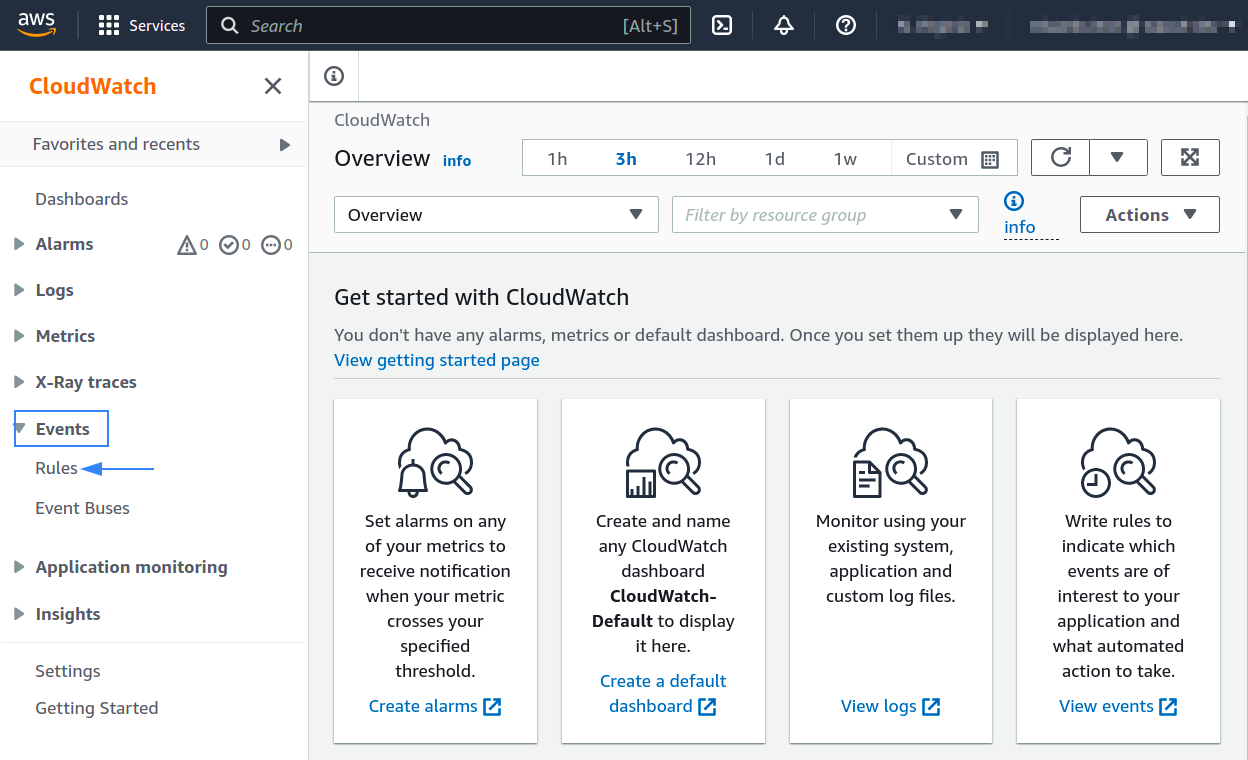
Task: Click the log file cloud illustration
Action: (x=891, y=462)
